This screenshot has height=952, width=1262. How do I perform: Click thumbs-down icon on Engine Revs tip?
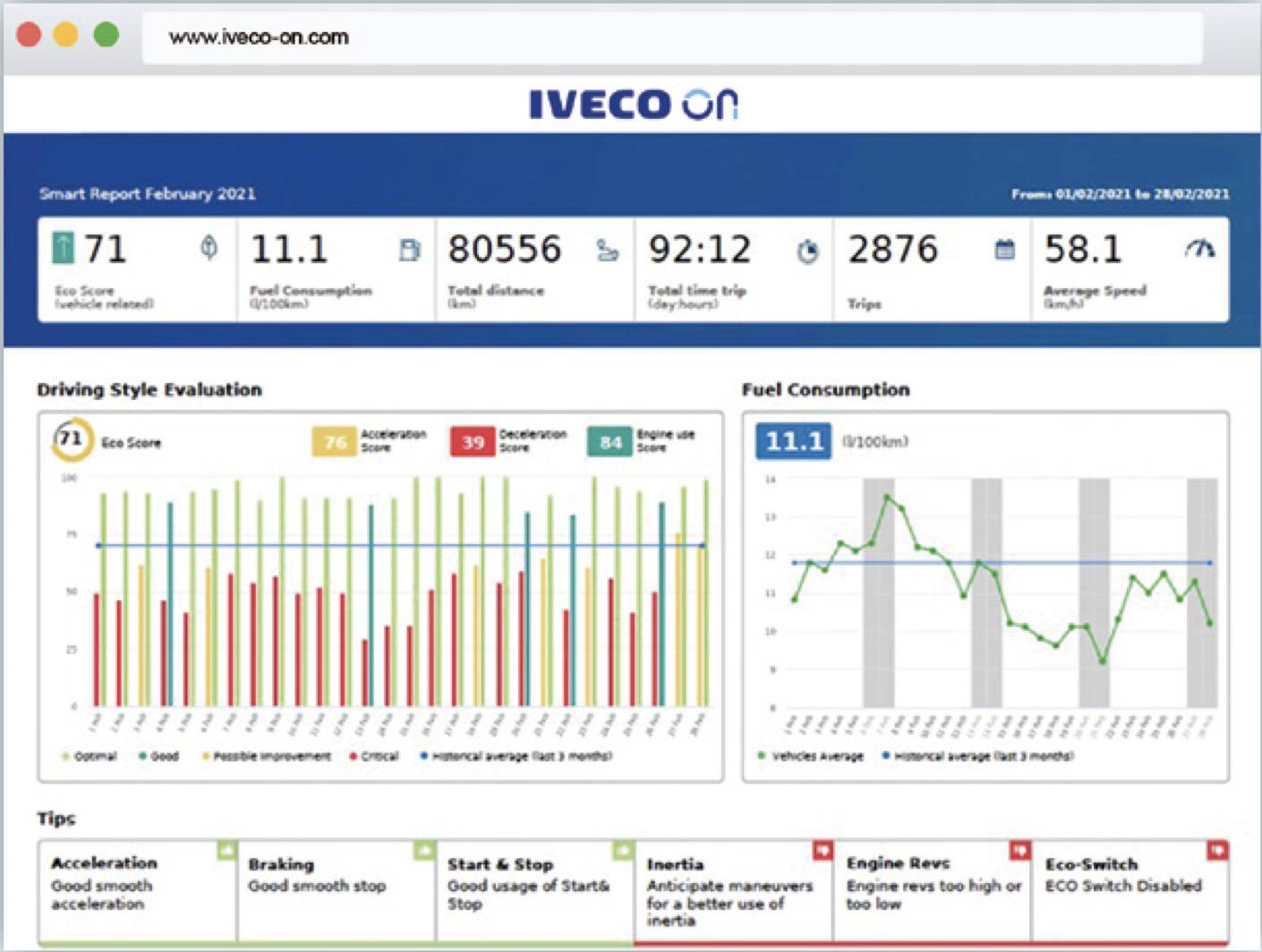click(x=1020, y=849)
